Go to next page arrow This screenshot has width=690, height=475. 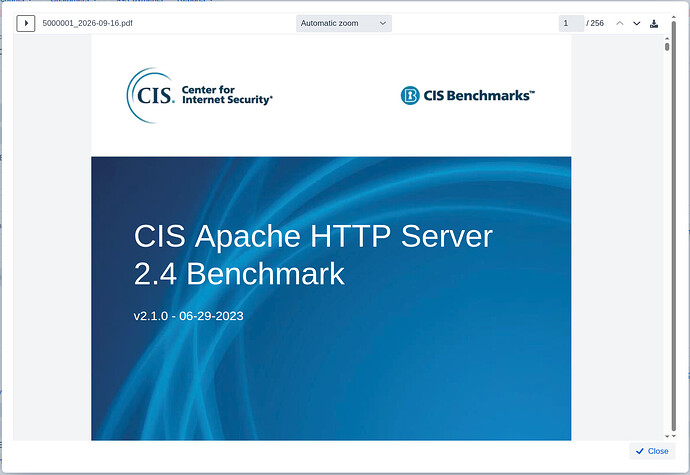pyautogui.click(x=636, y=23)
